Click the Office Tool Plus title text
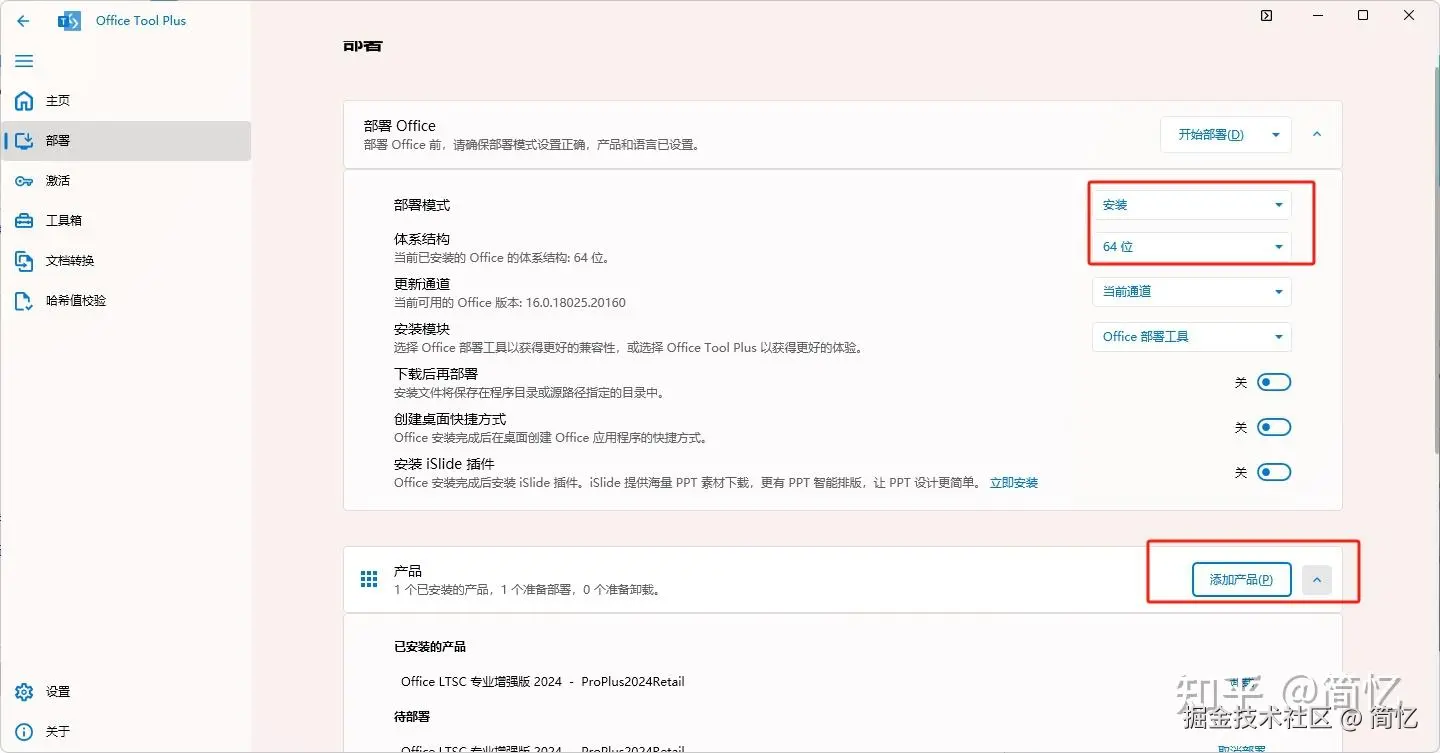The width and height of the screenshot is (1440, 753). (x=141, y=21)
